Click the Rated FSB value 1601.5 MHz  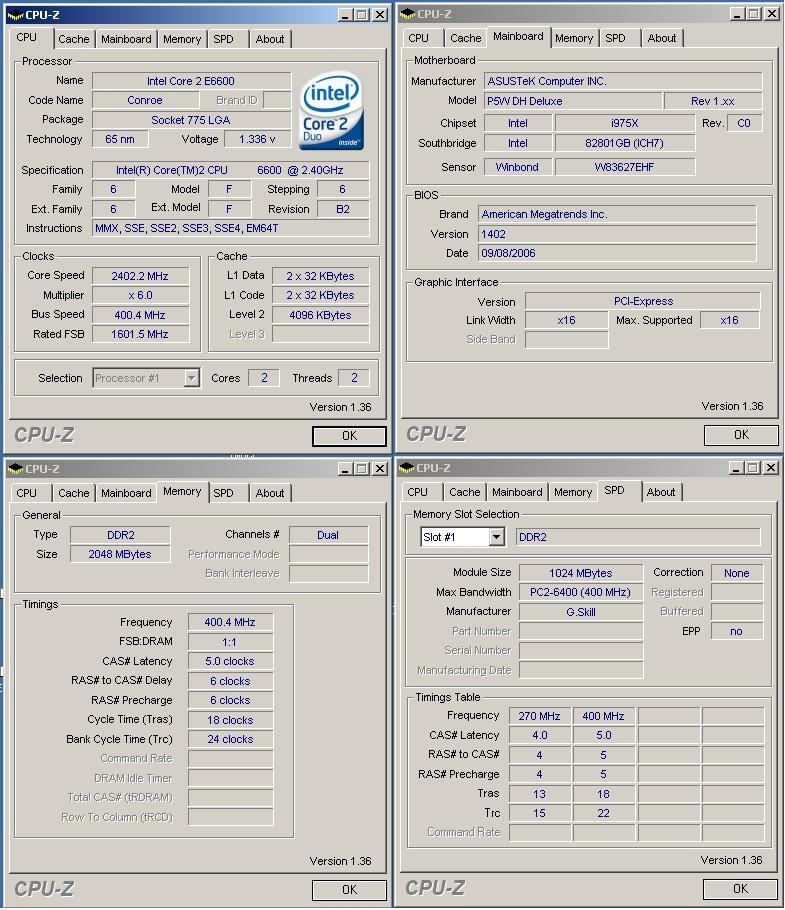[x=140, y=334]
